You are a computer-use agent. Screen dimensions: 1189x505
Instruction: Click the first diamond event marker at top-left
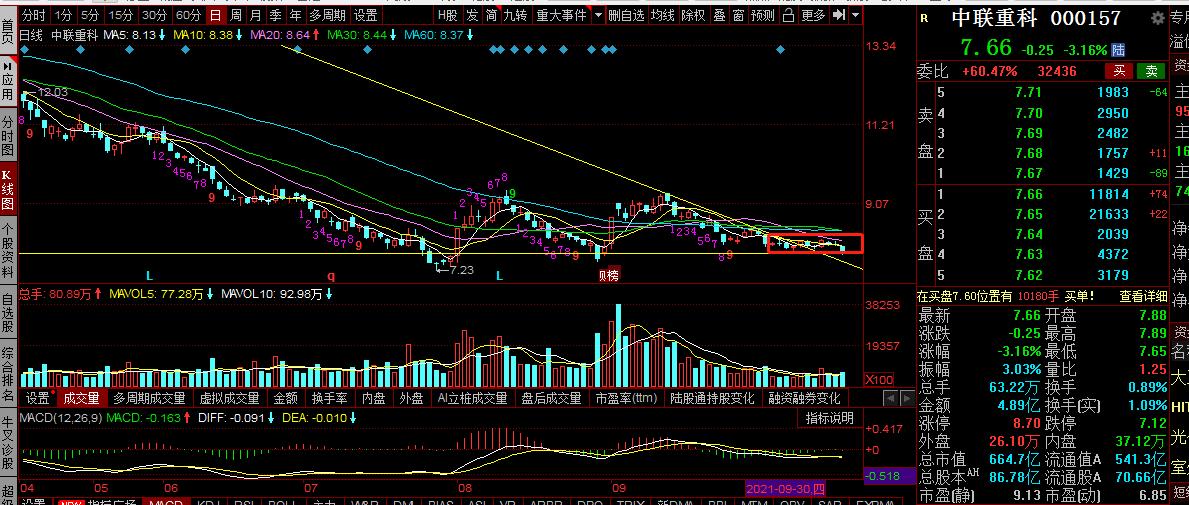click(x=24, y=50)
